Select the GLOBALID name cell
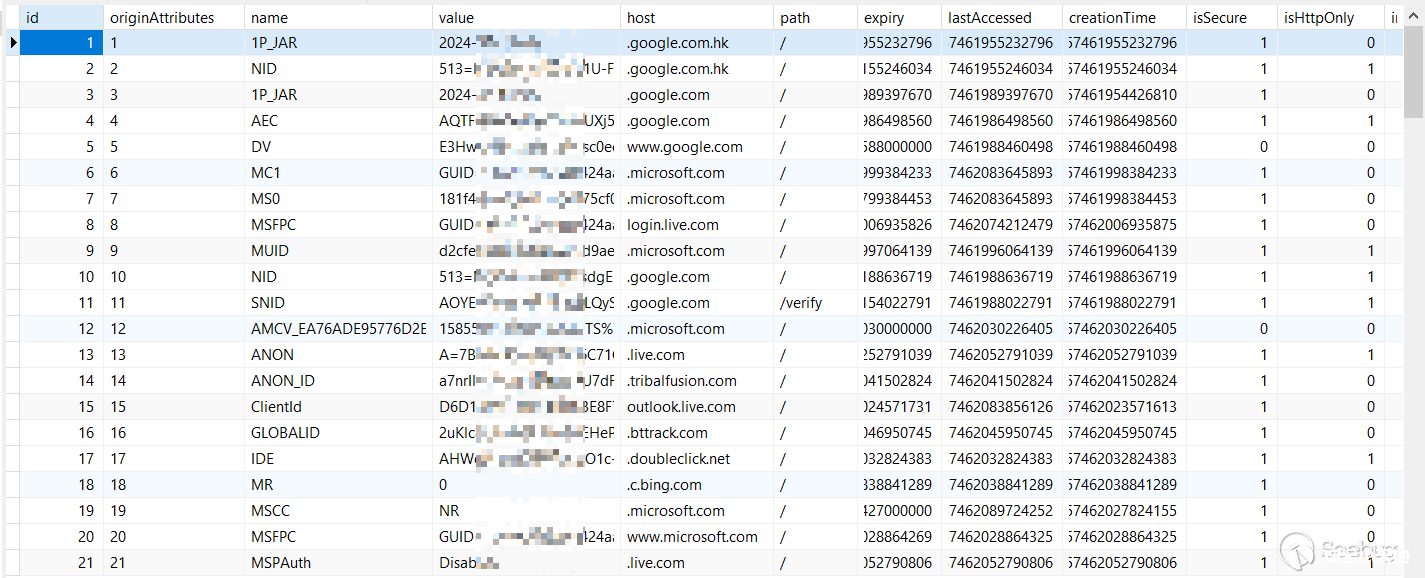 coord(338,433)
